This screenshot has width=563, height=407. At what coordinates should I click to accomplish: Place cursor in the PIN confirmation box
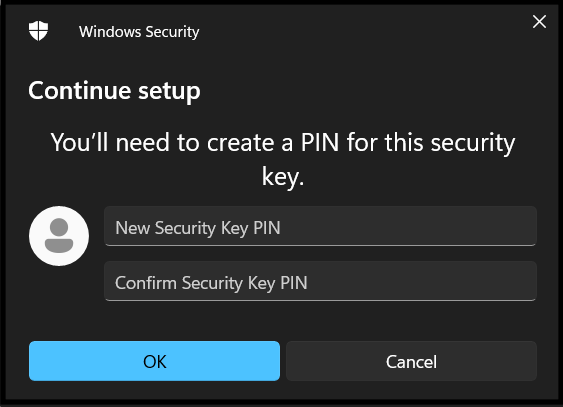pos(320,281)
